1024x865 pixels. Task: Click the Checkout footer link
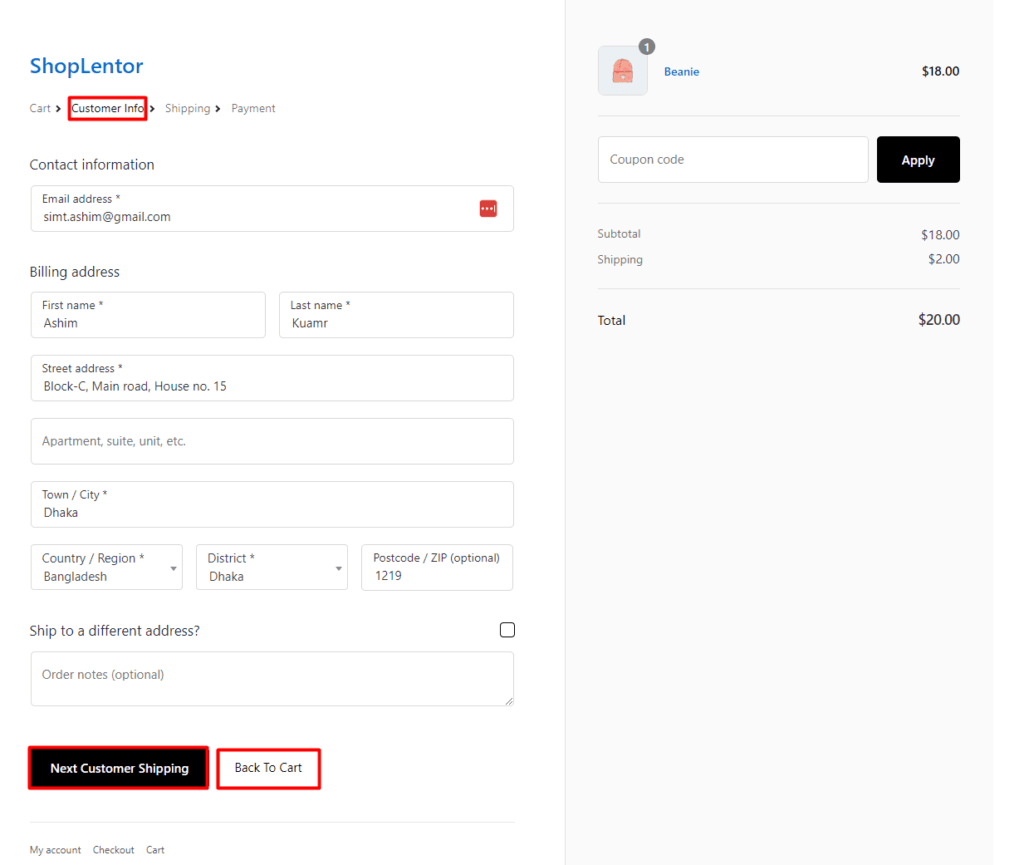pyautogui.click(x=113, y=850)
